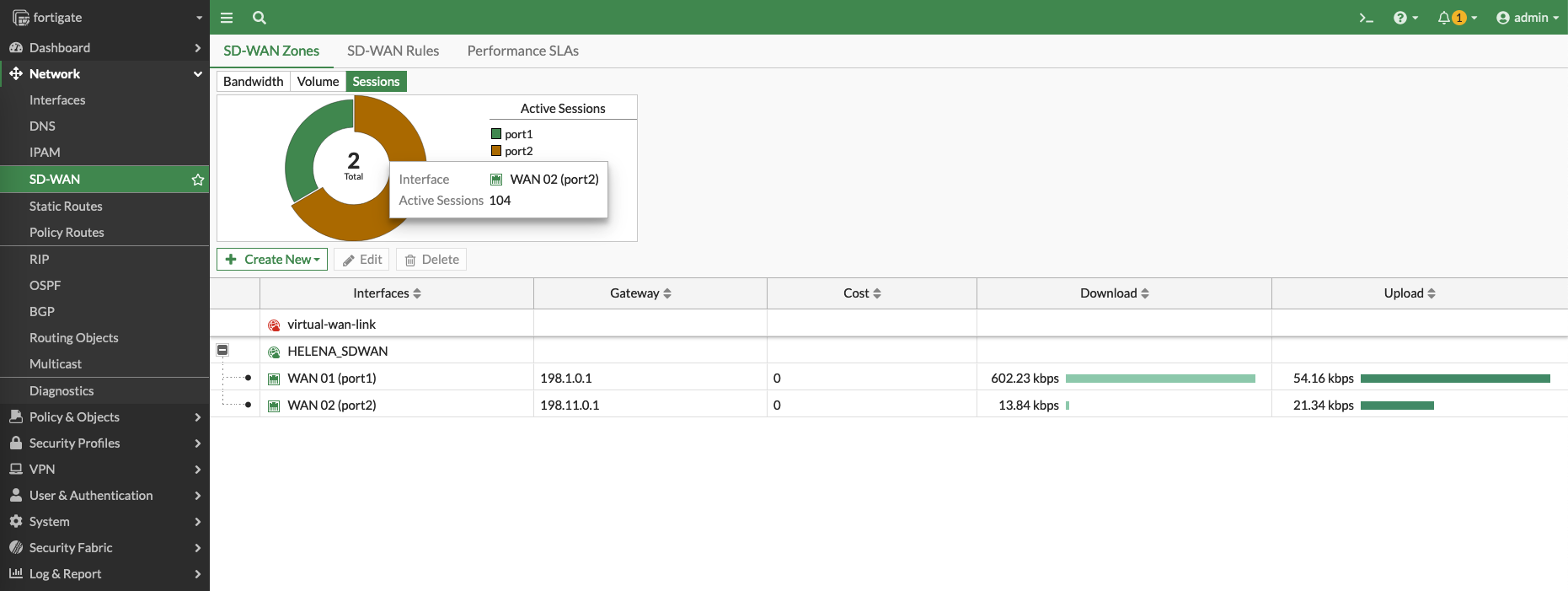The image size is (1568, 591).
Task: Switch to the SD-WAN Rules tab
Action: (x=393, y=51)
